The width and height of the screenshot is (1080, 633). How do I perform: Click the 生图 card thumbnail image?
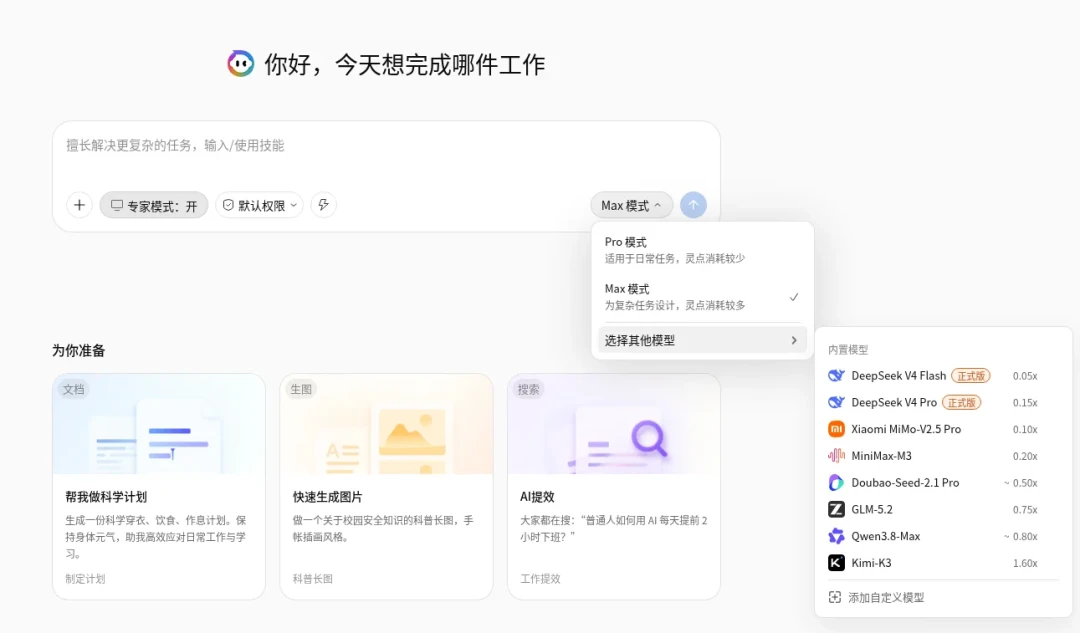click(386, 424)
